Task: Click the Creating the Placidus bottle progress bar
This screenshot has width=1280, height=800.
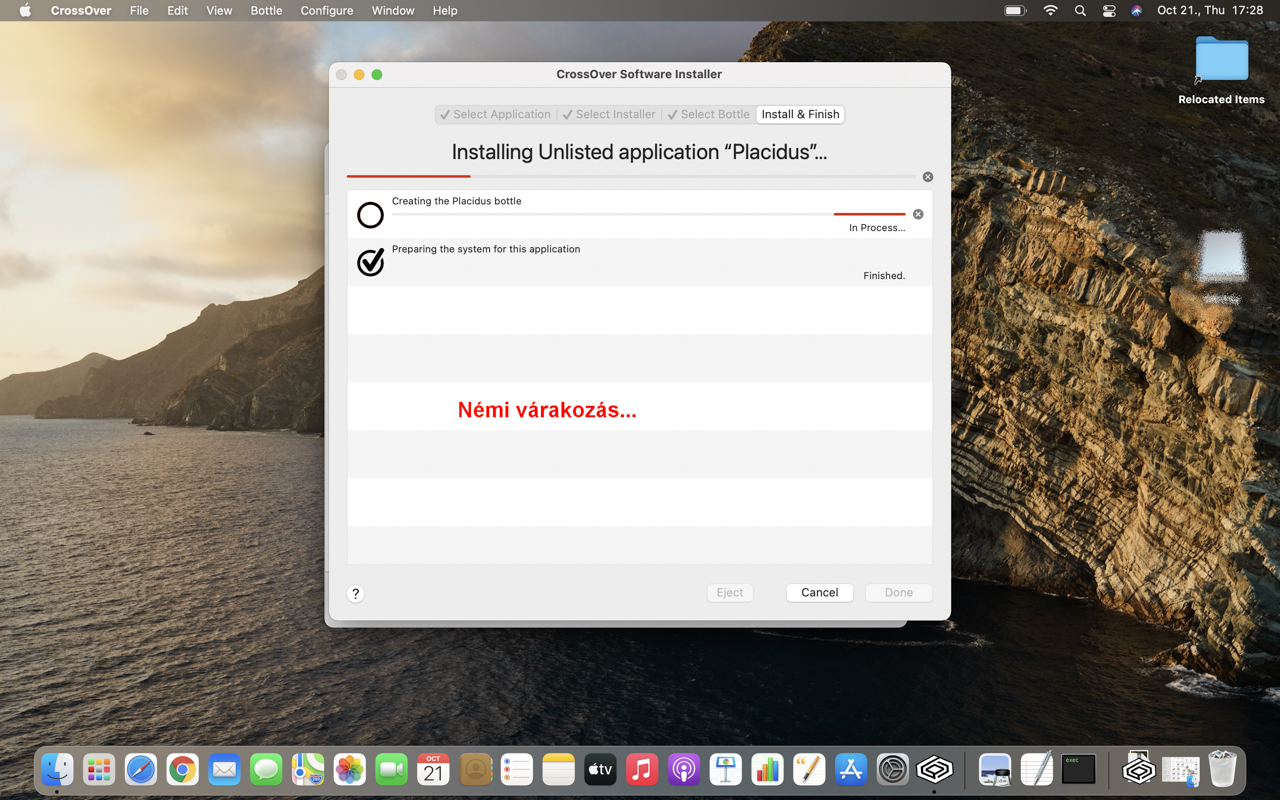Action: click(649, 214)
